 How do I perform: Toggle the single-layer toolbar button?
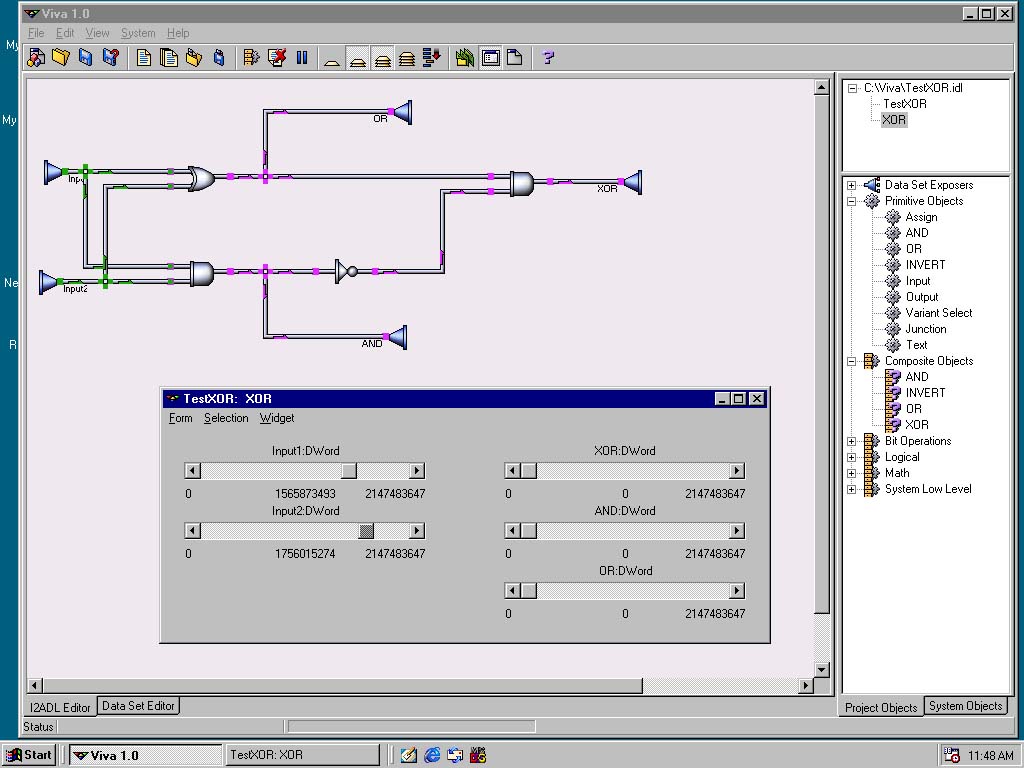(x=333, y=58)
